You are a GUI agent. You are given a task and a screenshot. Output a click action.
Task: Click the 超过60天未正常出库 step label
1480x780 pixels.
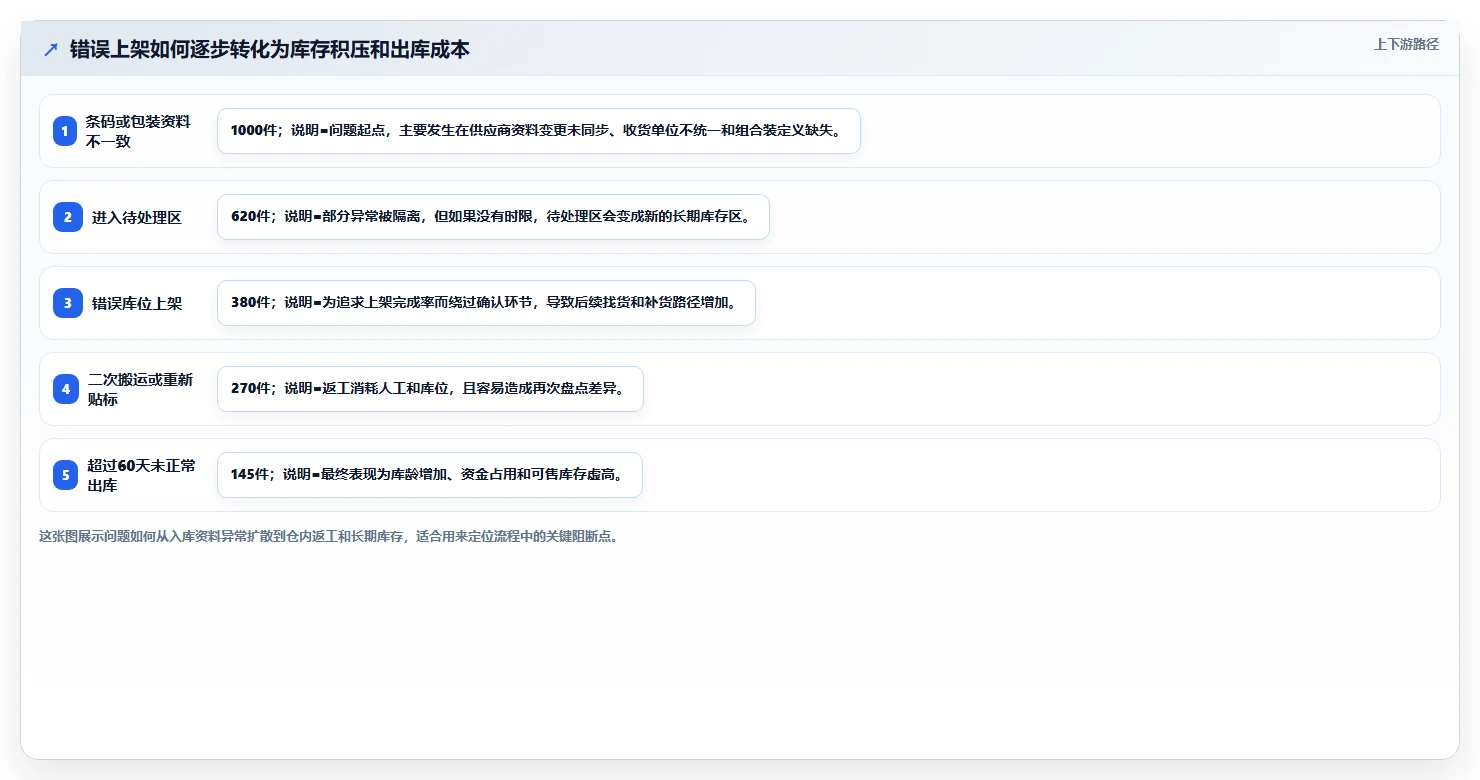coord(141,475)
